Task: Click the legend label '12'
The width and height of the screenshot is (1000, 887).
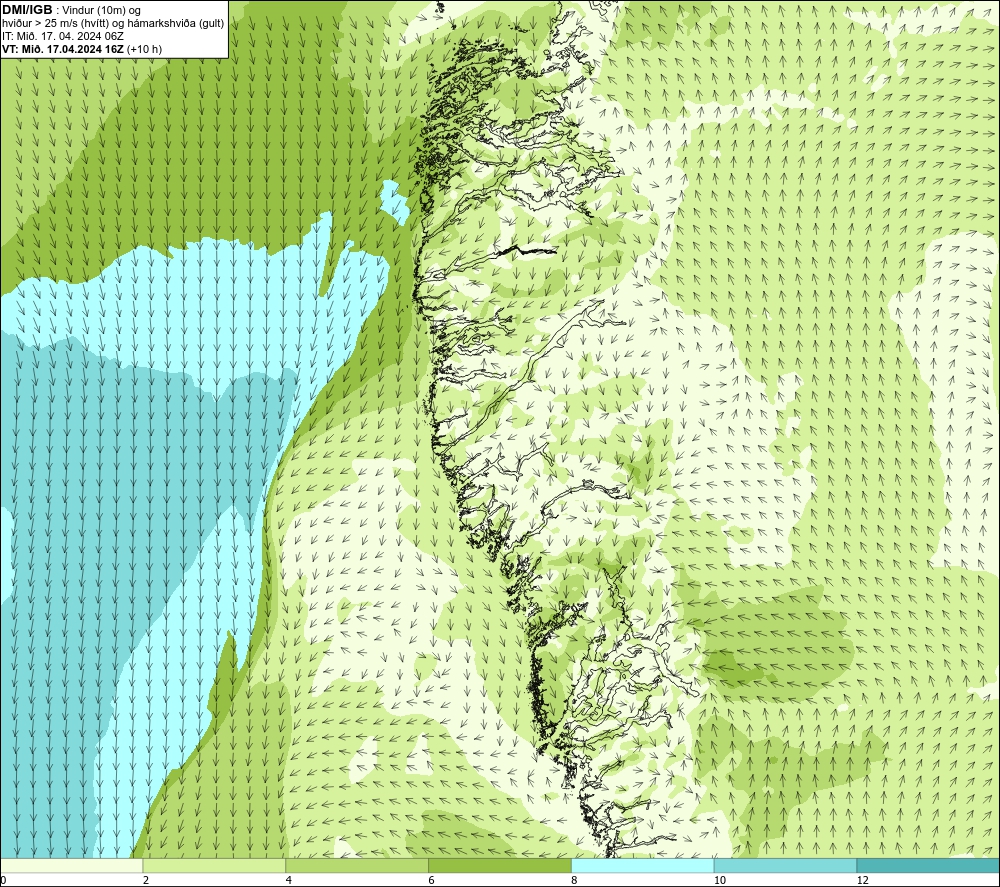Action: pos(863,880)
